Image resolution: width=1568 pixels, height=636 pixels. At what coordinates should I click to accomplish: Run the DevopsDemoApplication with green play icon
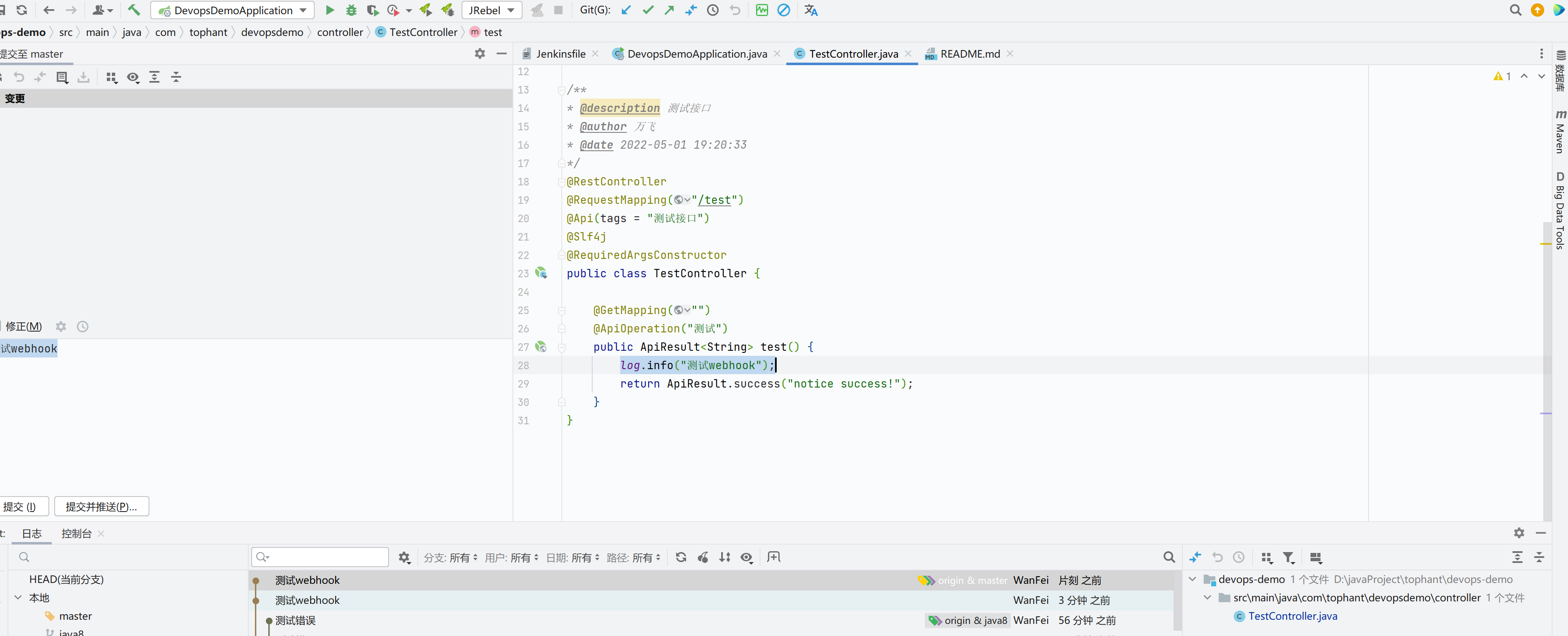point(330,10)
